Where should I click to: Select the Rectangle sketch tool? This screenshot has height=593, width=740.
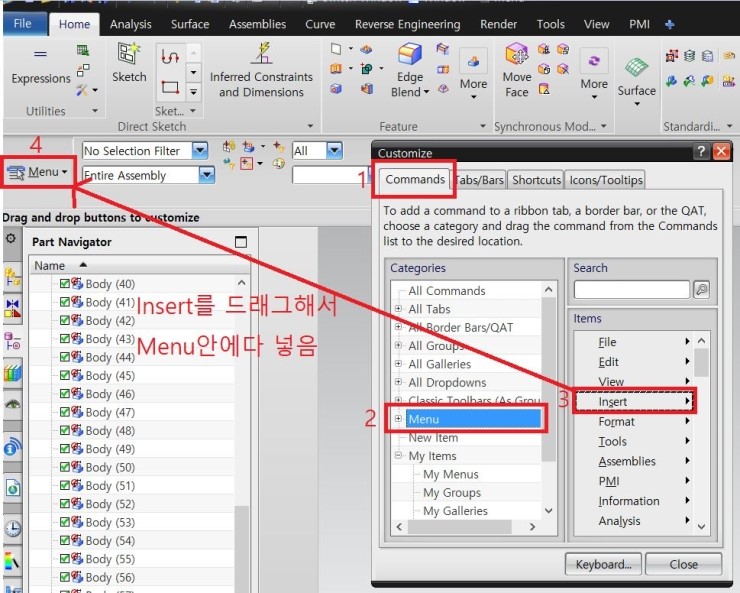(x=170, y=87)
